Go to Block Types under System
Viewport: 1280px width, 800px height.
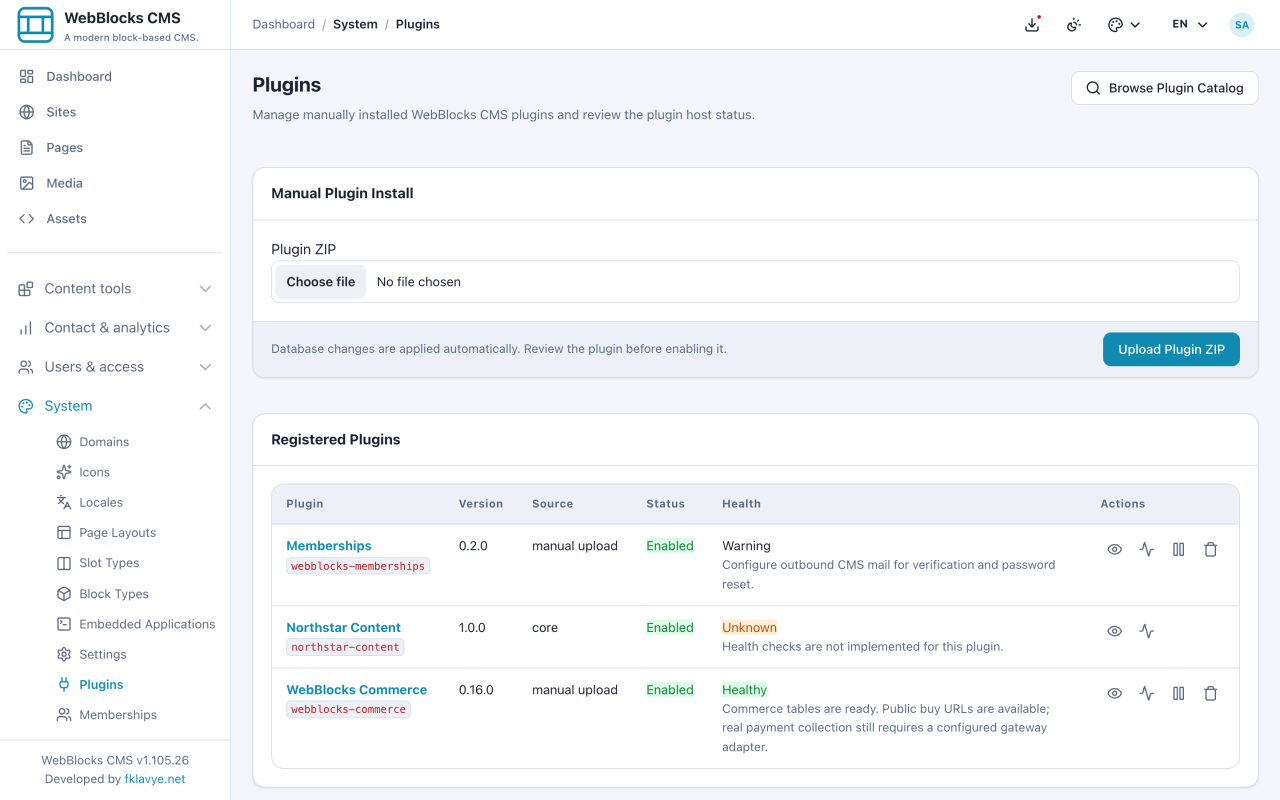[x=113, y=594]
